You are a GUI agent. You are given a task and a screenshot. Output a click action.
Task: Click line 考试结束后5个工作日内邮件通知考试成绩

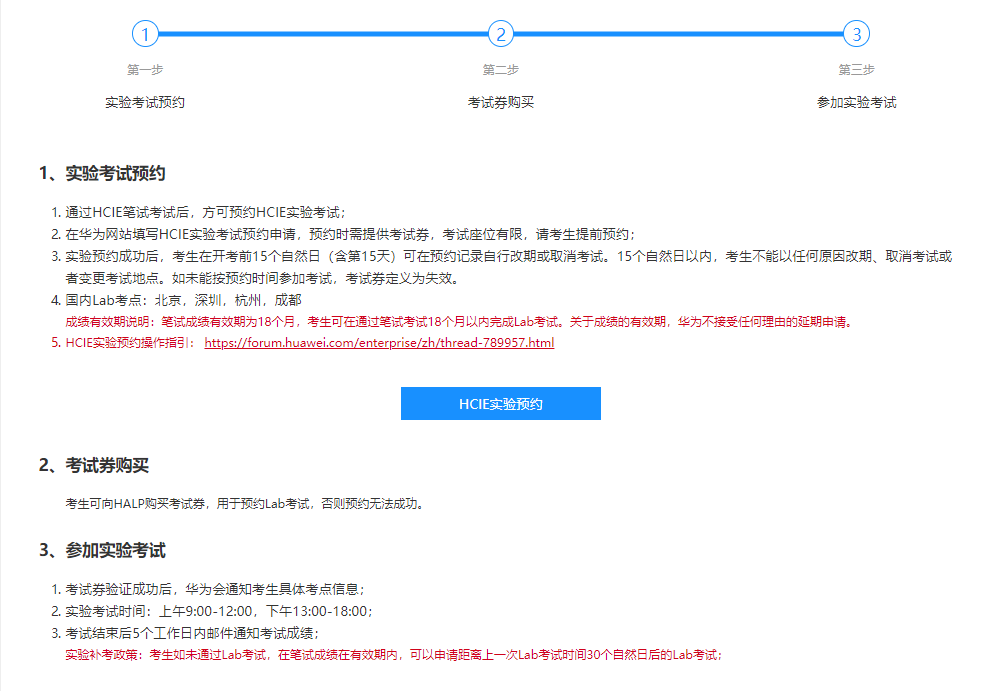[x=192, y=633]
